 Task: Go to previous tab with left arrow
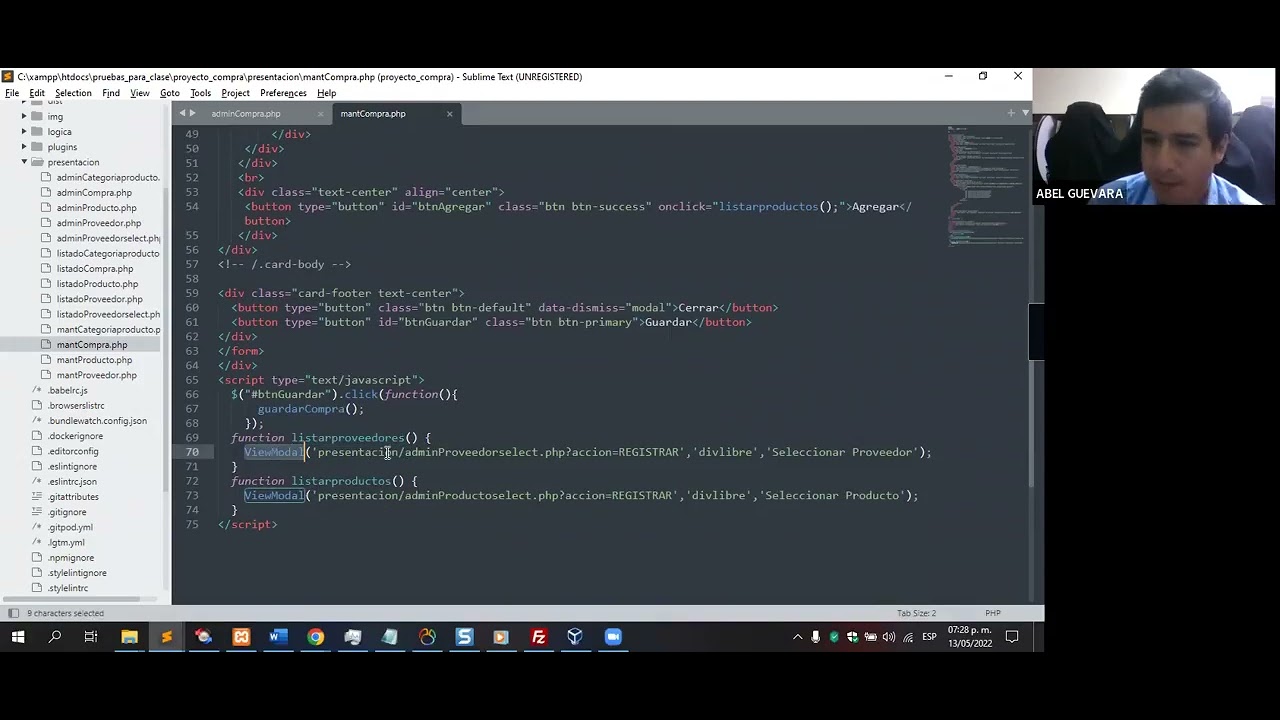click(x=182, y=113)
